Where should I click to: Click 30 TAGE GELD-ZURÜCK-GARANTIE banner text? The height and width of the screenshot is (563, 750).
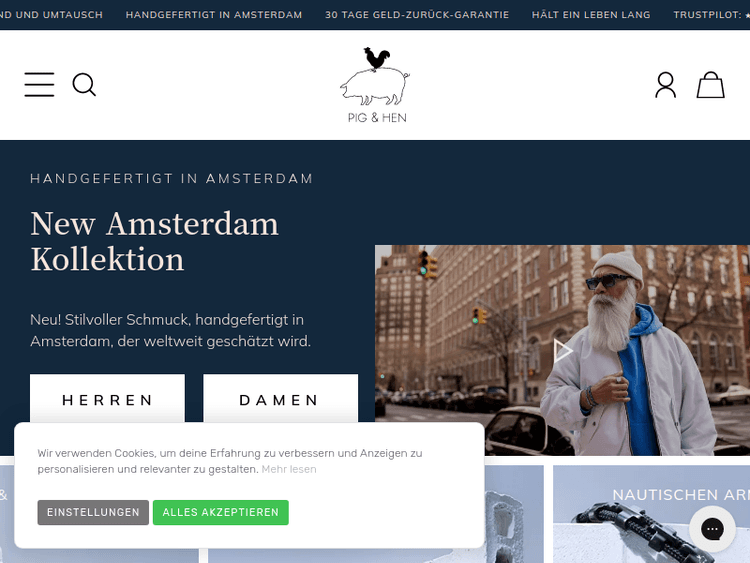[417, 15]
